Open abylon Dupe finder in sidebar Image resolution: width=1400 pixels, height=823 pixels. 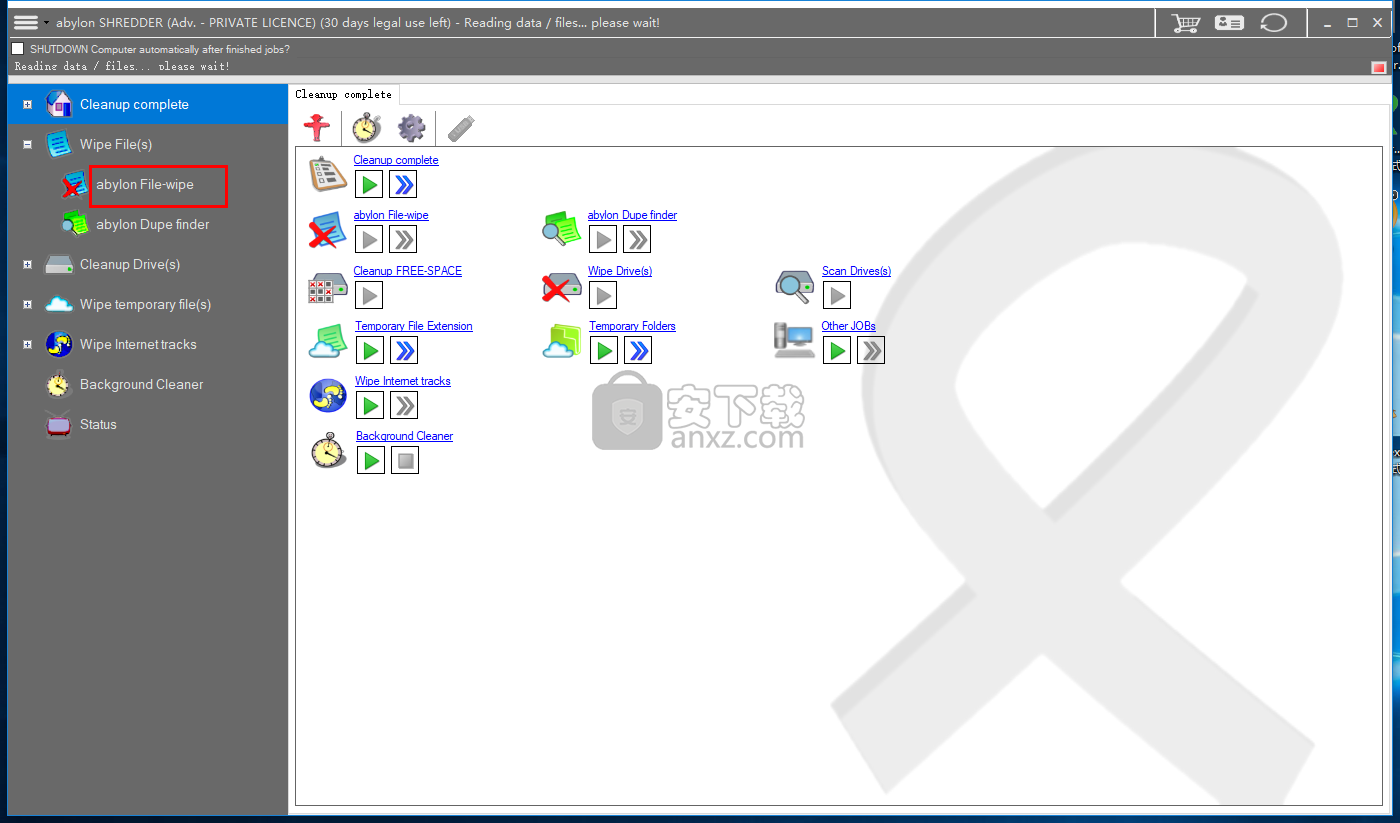click(153, 224)
